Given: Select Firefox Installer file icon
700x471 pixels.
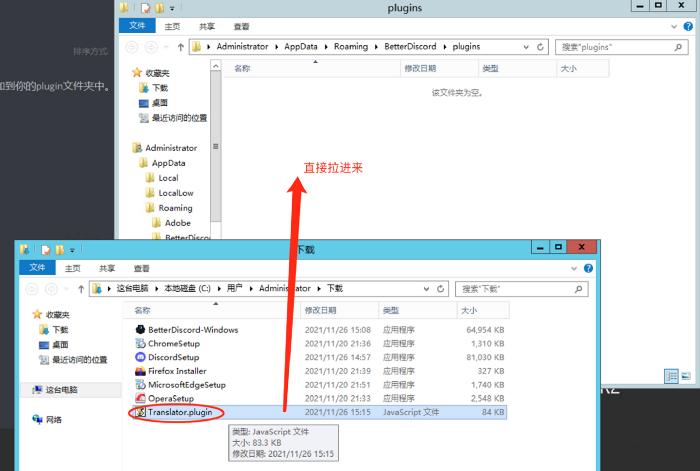Looking at the screenshot, I should point(140,371).
